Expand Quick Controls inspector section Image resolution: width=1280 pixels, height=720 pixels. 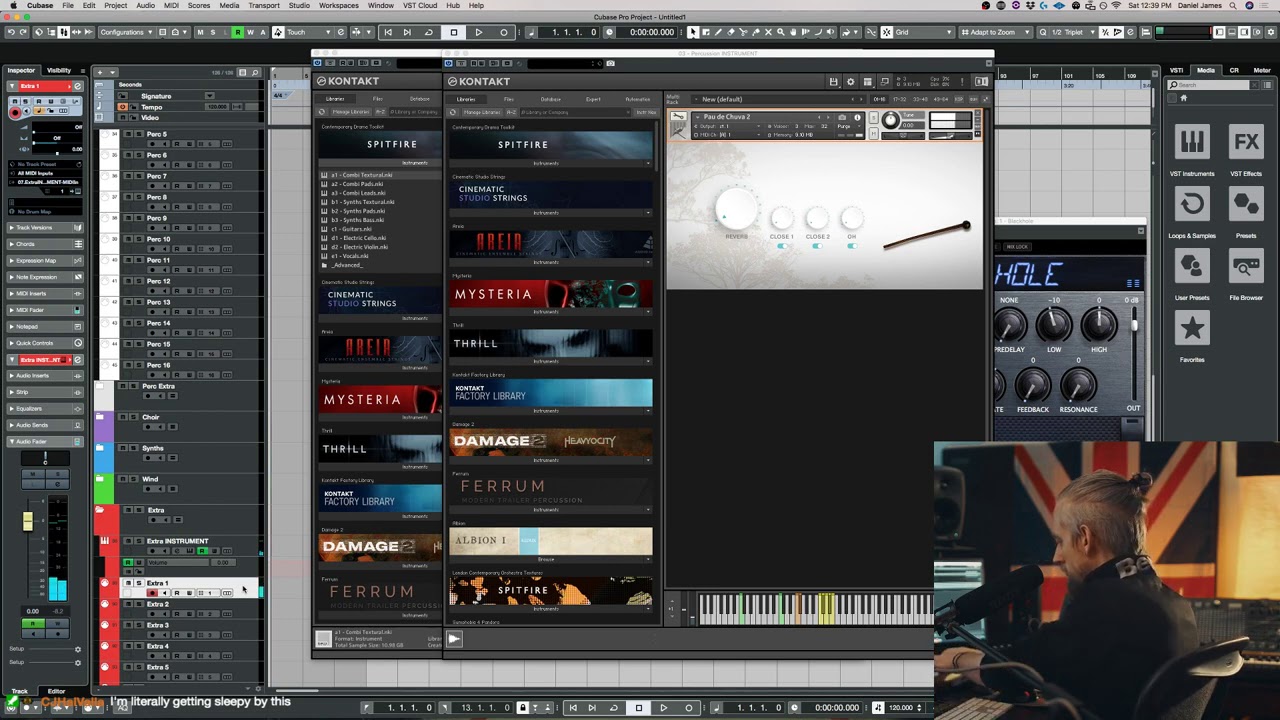(x=43, y=343)
